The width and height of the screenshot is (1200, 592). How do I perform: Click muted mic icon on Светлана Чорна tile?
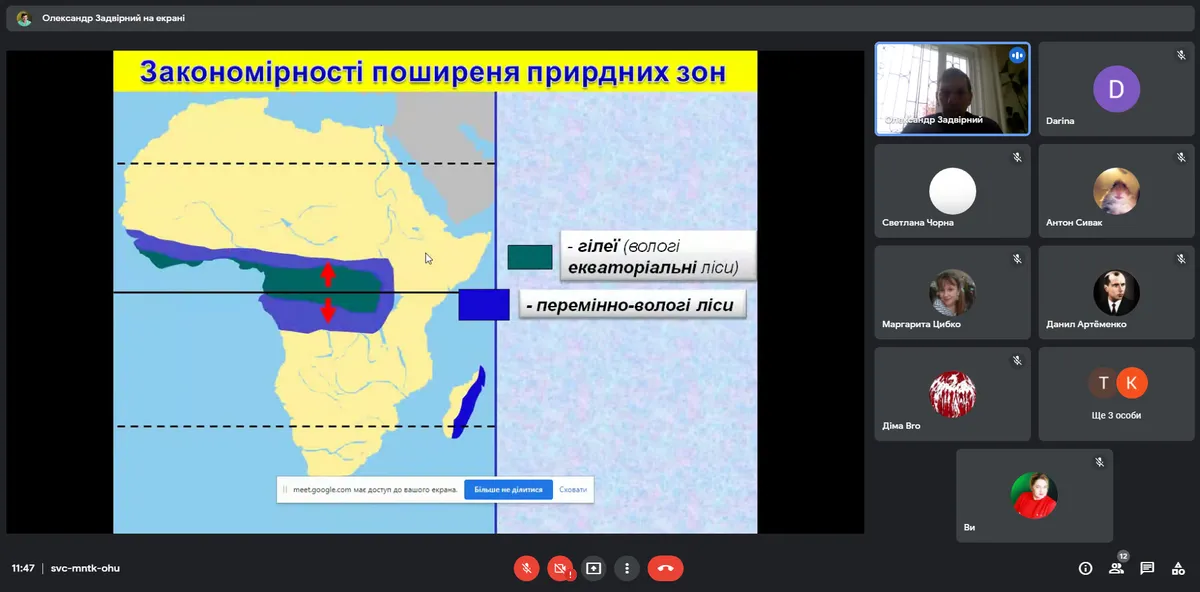click(x=1017, y=157)
